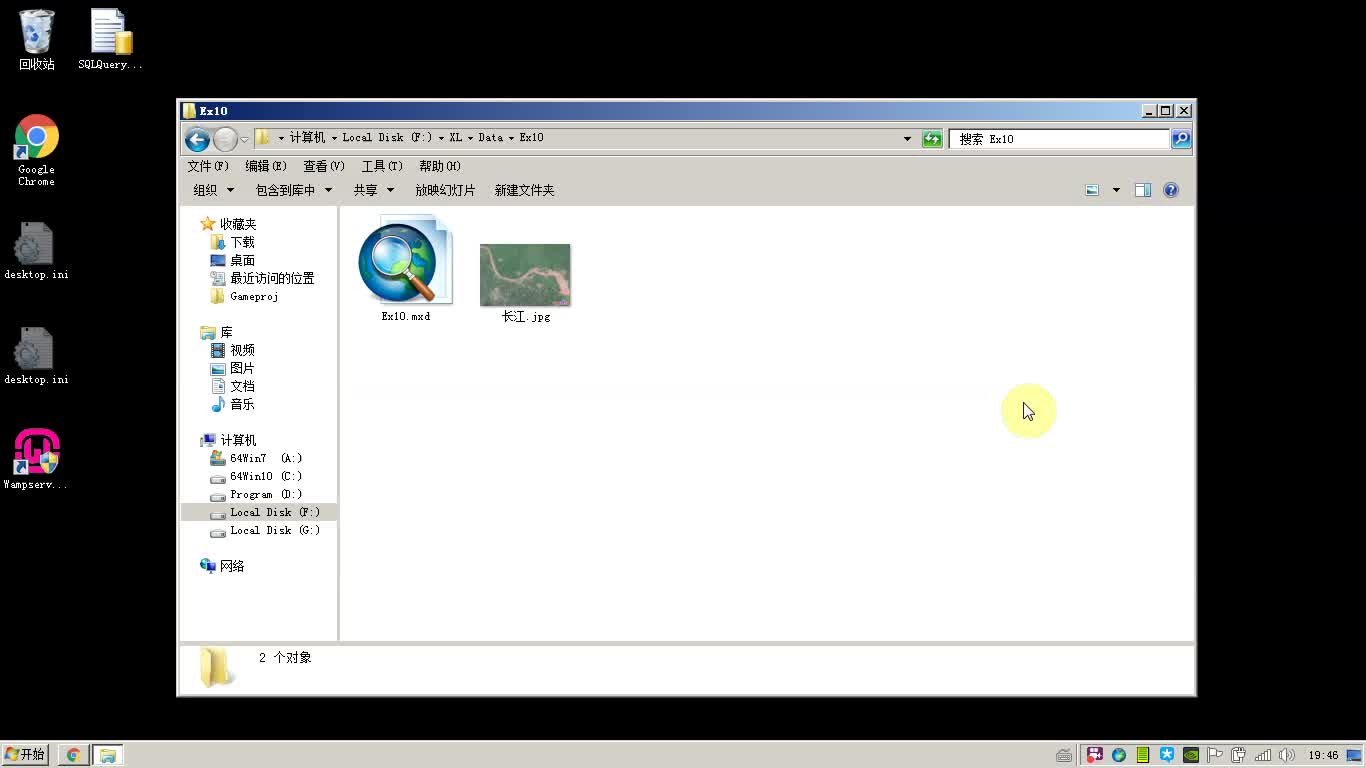This screenshot has width=1366, height=768.
Task: Launch Google Chrome from the desktop
Action: point(35,135)
